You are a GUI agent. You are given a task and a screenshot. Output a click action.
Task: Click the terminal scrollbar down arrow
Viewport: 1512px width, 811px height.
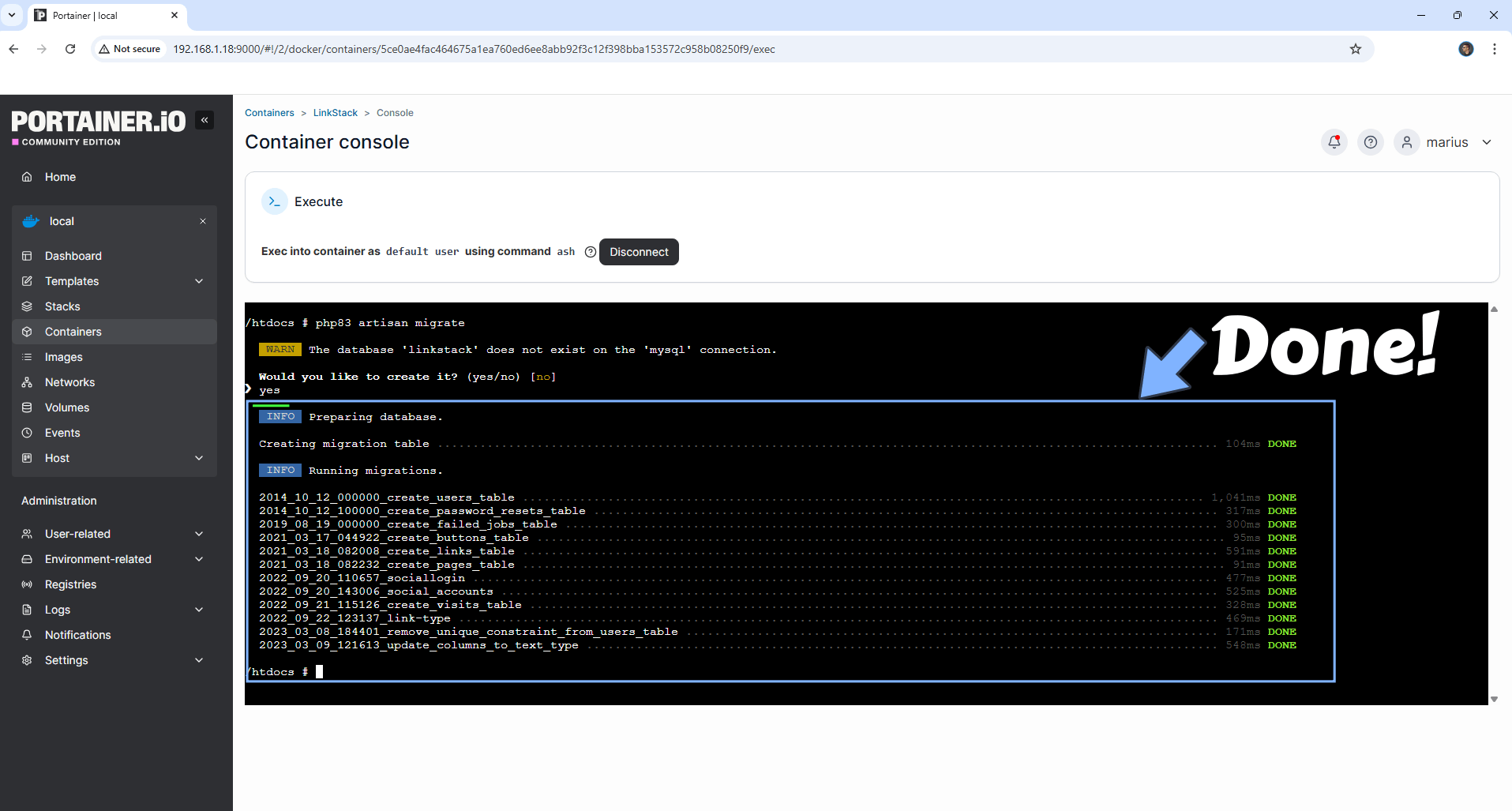1494,699
